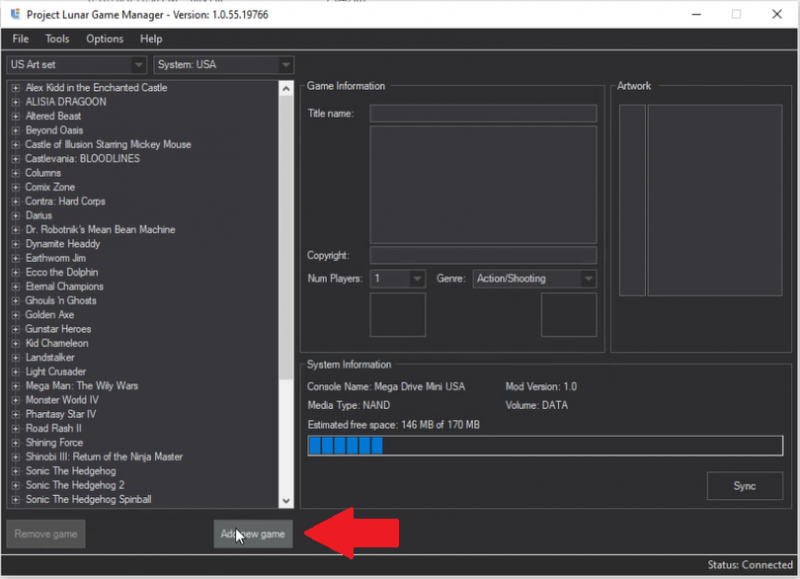Click the game list scroll down arrow
The height and width of the screenshot is (579, 800).
(x=286, y=500)
